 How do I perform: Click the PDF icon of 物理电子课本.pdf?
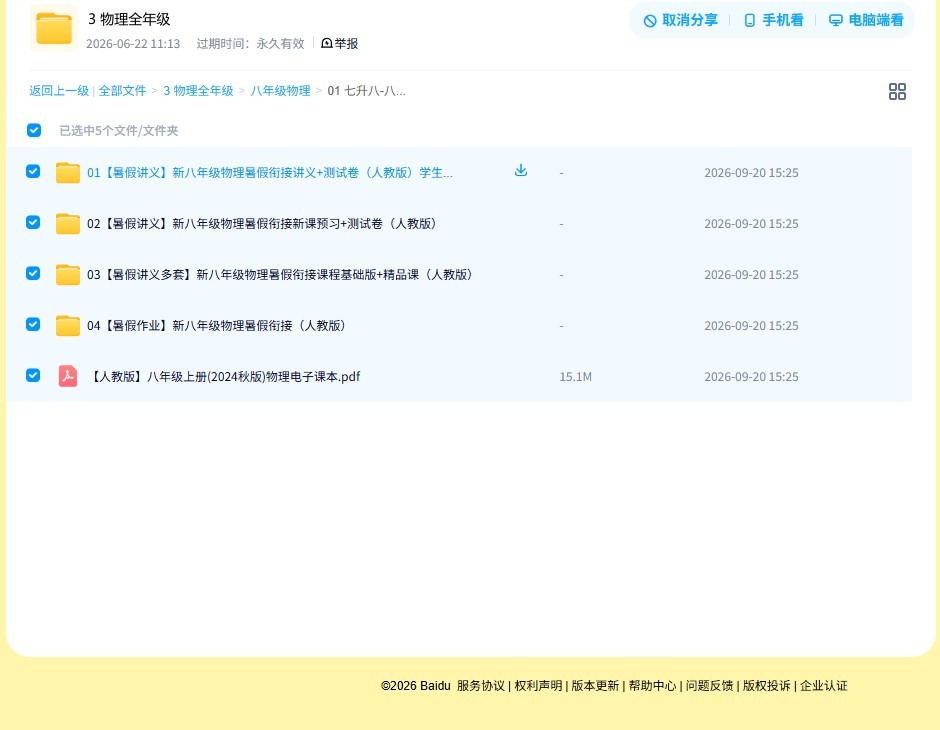(68, 376)
